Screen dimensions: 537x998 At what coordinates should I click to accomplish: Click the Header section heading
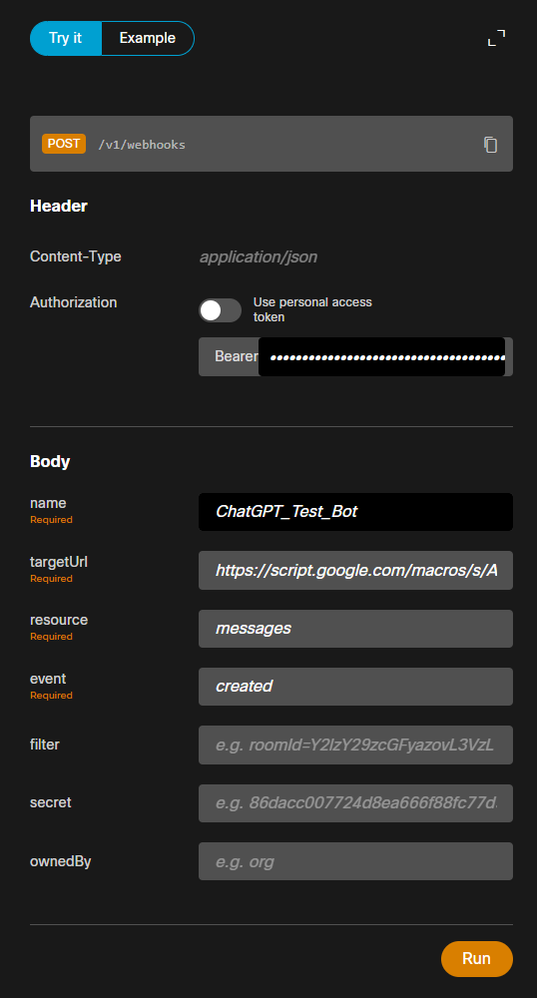point(59,206)
